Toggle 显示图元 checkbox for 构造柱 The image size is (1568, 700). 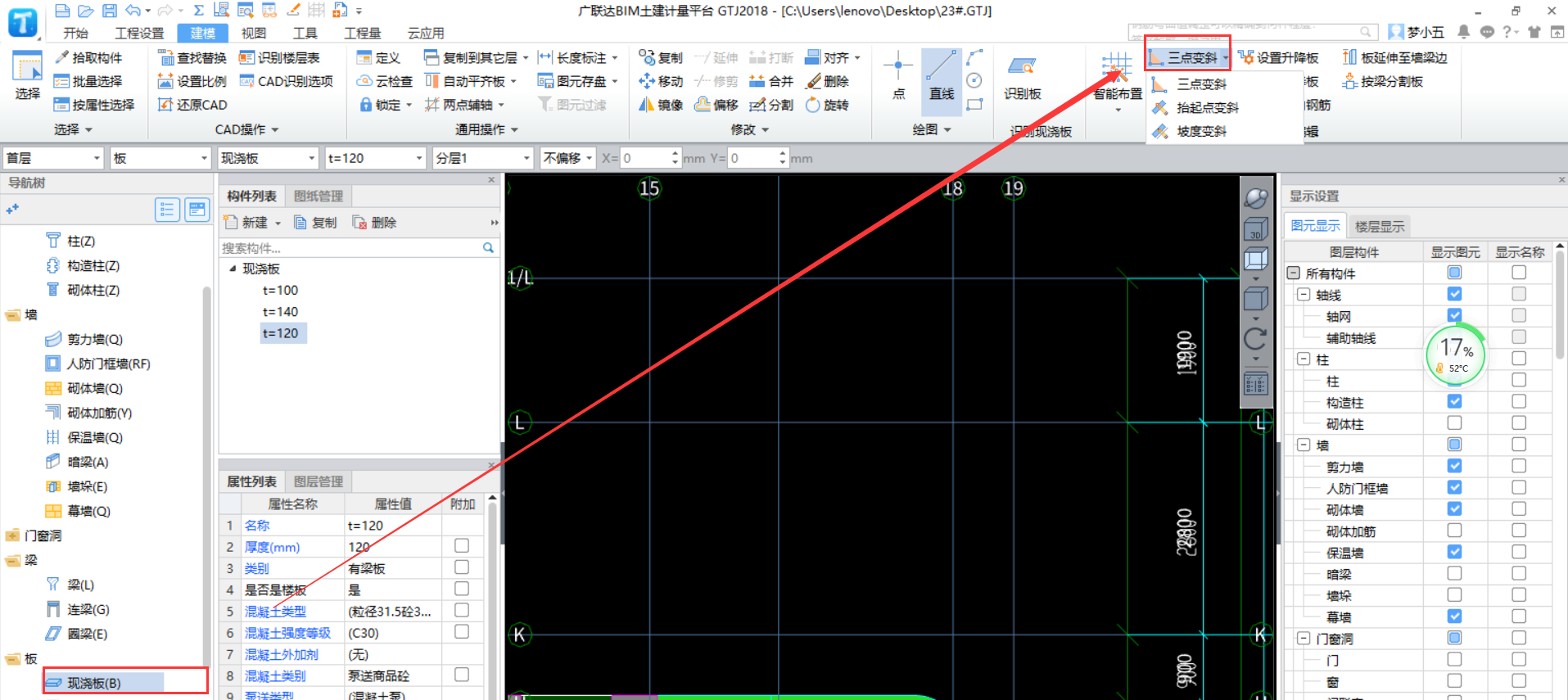tap(1454, 401)
